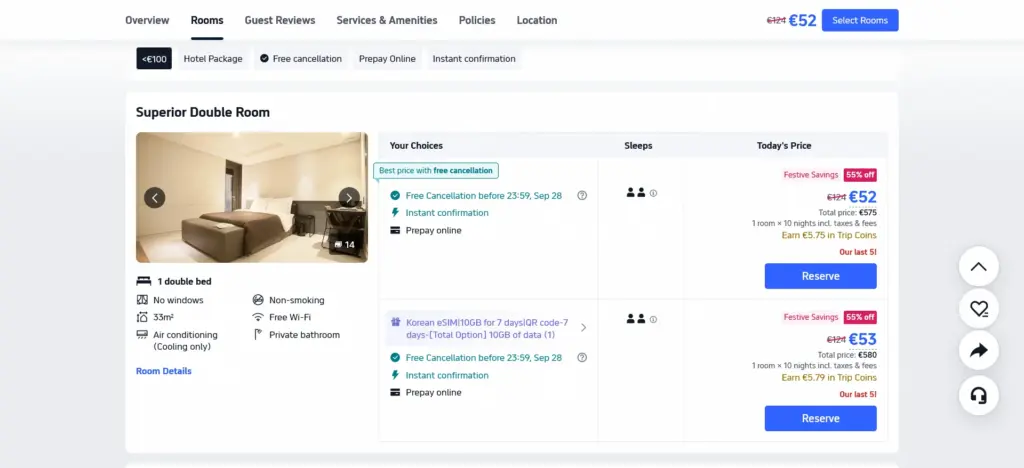Click two-person sleeps icon in €53 row
The height and width of the screenshot is (468, 1024).
point(635,320)
